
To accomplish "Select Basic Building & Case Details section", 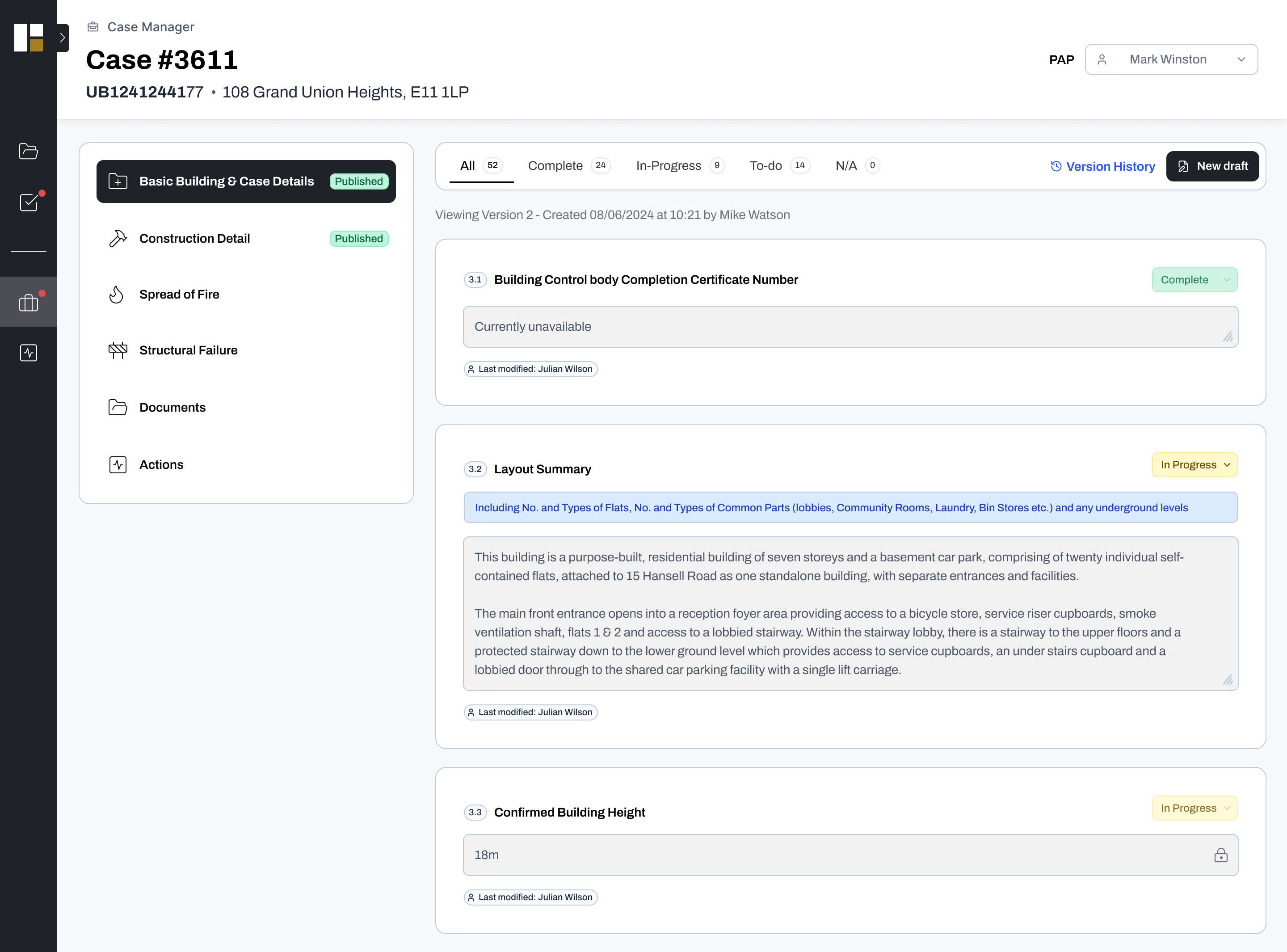I will point(246,181).
